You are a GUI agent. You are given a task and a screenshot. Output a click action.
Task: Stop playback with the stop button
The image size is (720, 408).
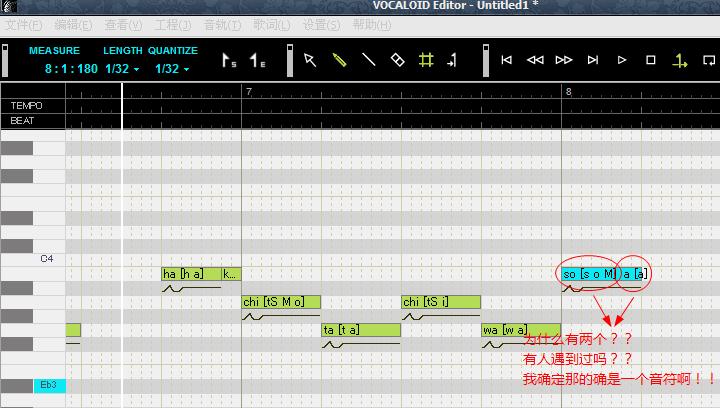coord(651,60)
